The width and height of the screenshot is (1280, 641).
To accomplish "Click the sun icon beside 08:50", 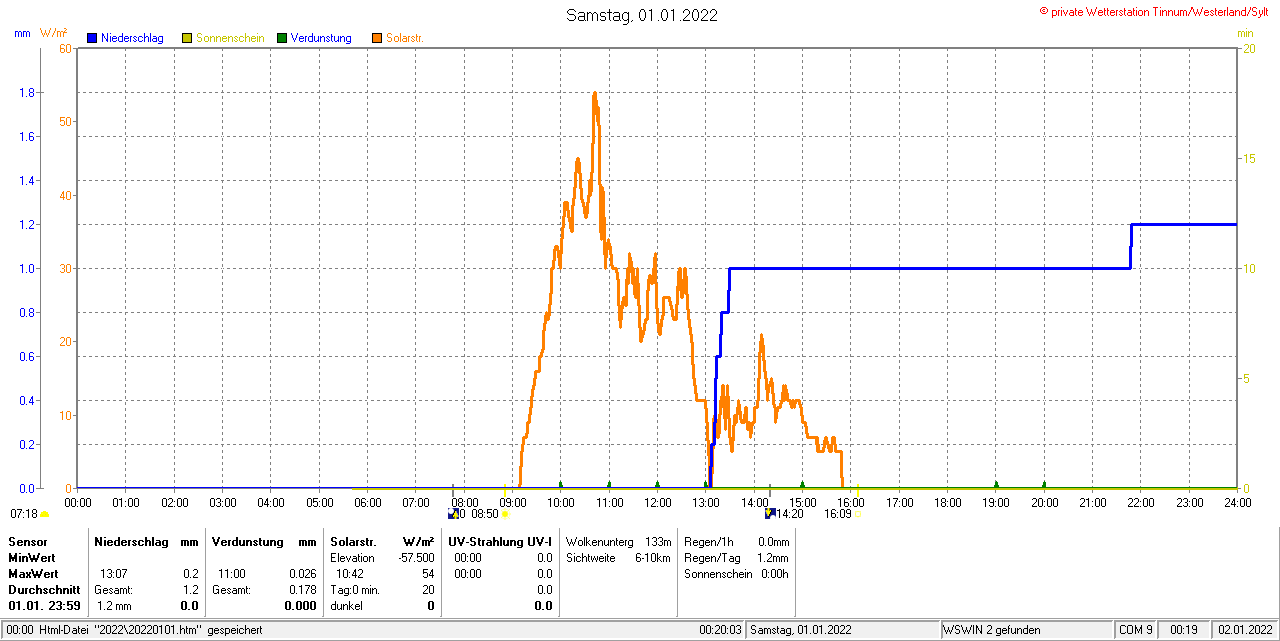I will (x=504, y=514).
